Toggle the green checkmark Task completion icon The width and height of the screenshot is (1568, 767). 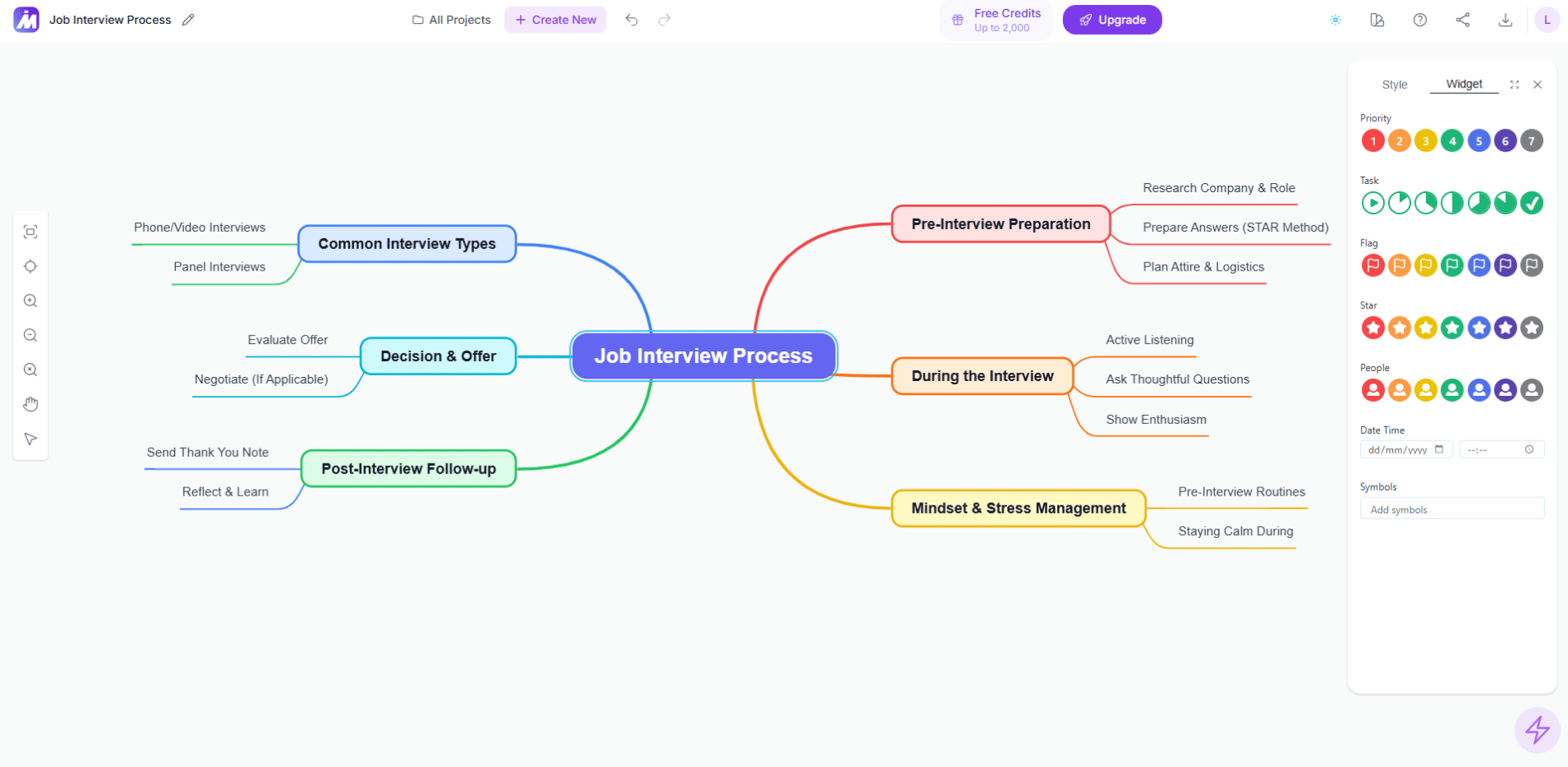1532,202
